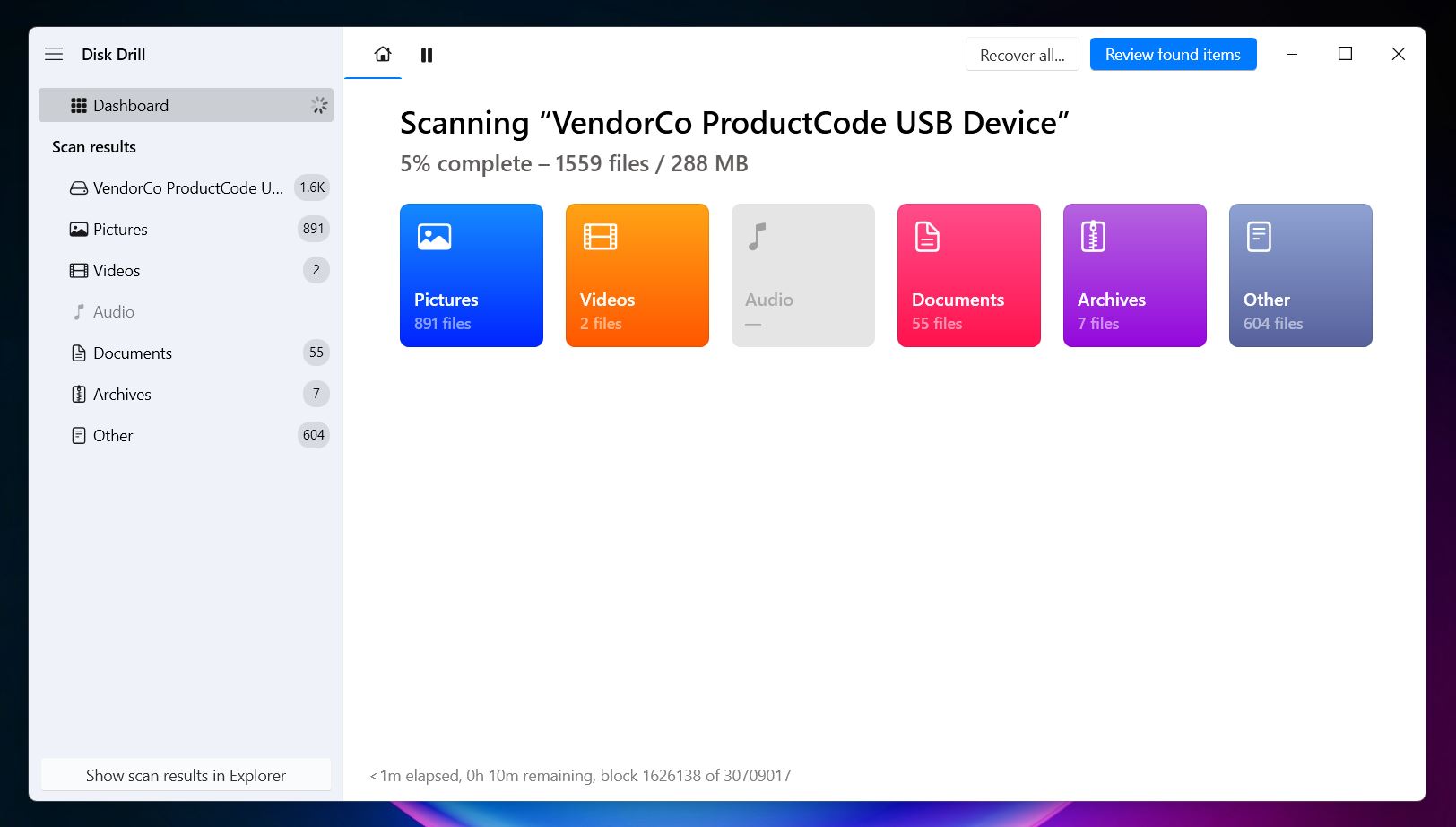Click the Scanning VendorCo ProductCode heading

point(734,123)
